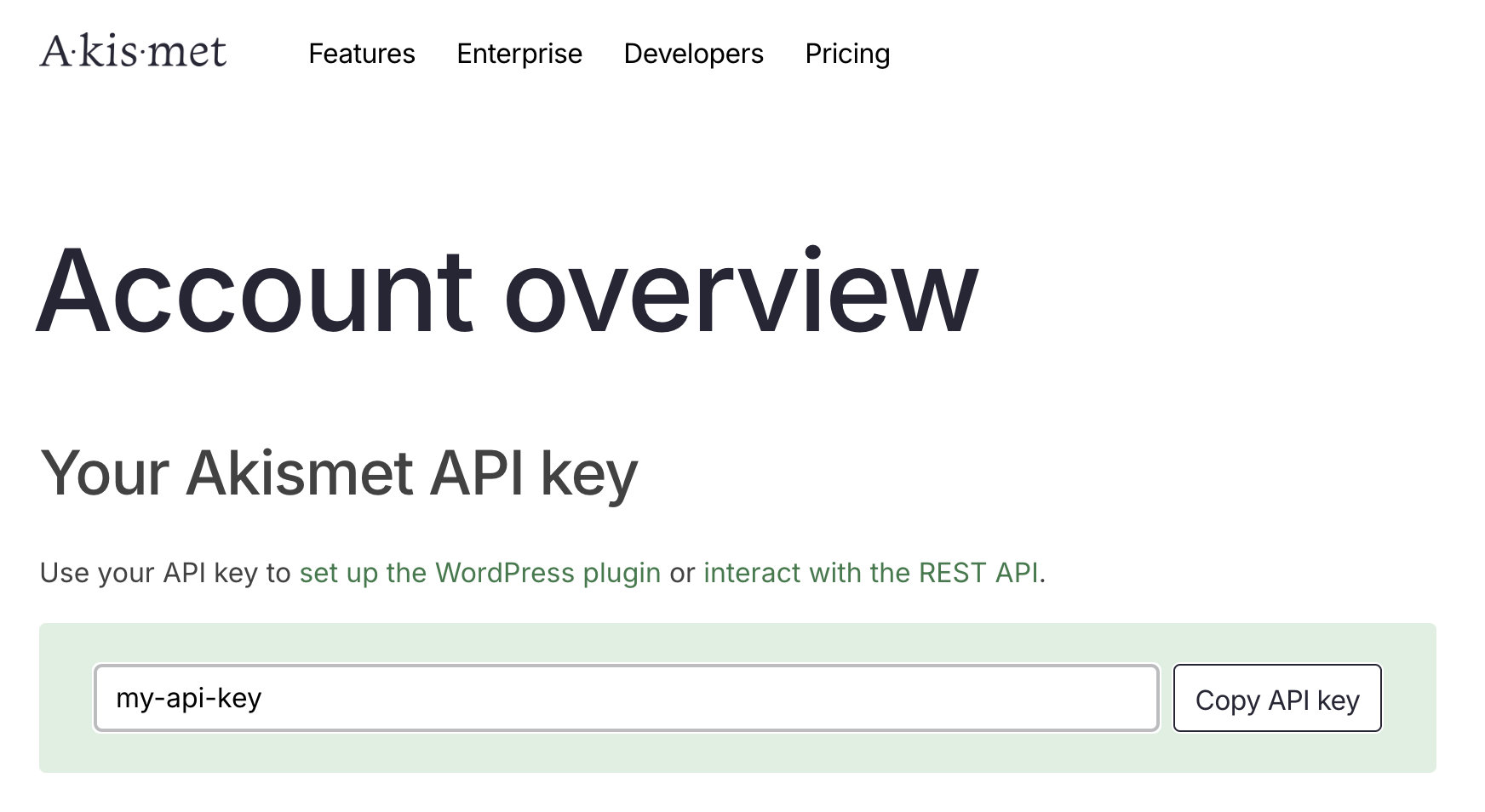Click inside the my-api-key text box
This screenshot has width=1485, height=812.
(626, 698)
